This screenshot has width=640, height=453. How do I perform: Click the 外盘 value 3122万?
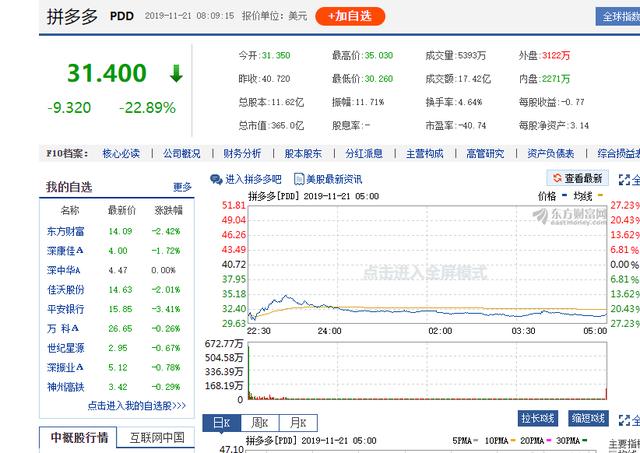pyautogui.click(x=556, y=56)
